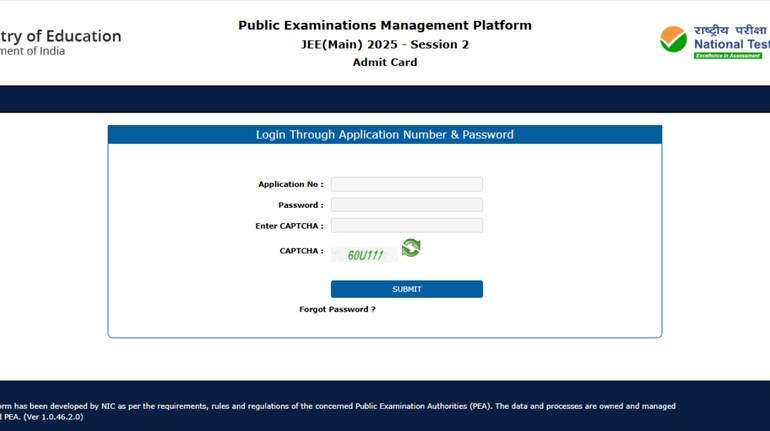Click the NTA orange-green checkmark logo
Viewport: 770px width, 431px height.
[673, 40]
